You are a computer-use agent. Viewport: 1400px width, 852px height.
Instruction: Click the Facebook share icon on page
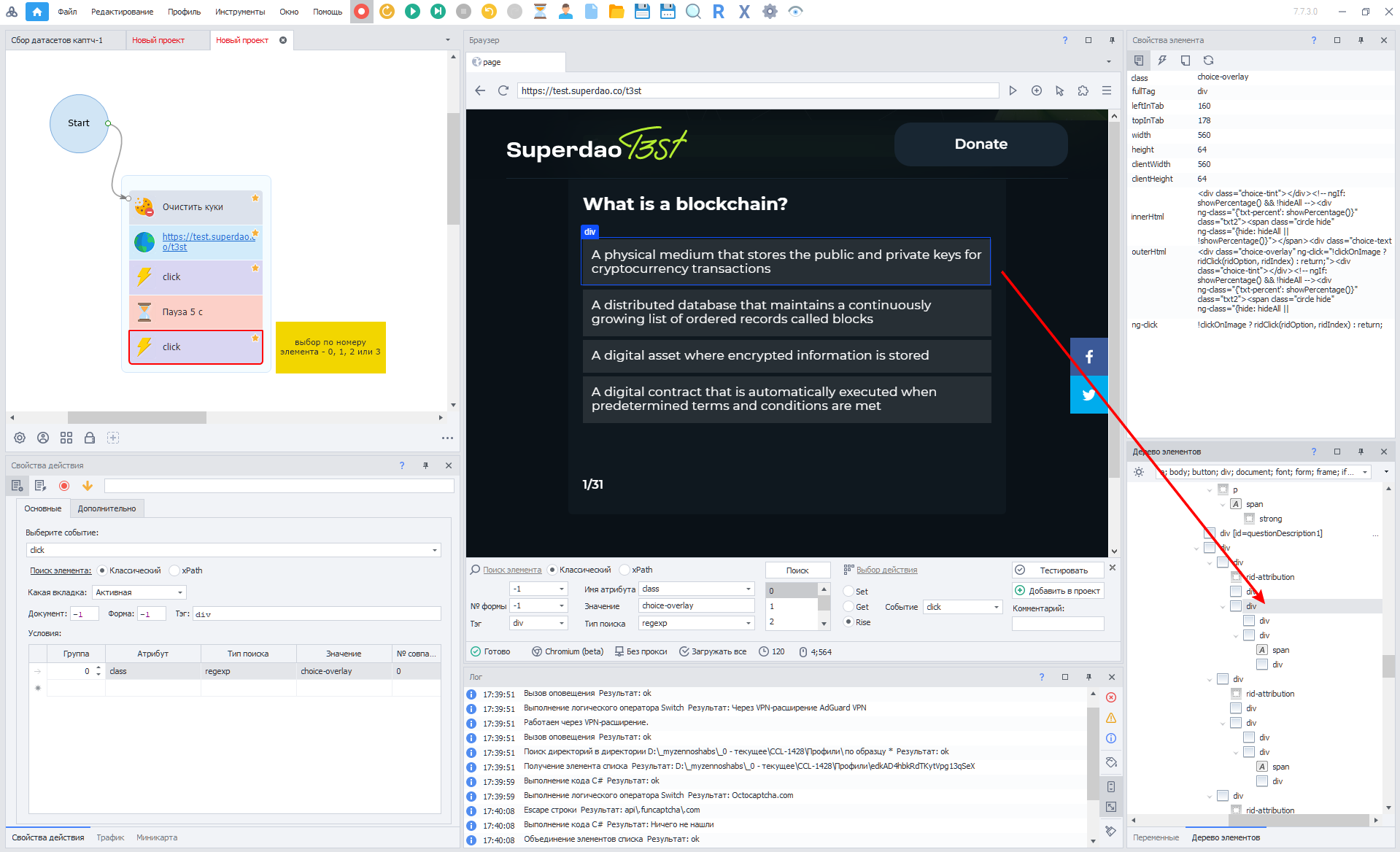click(1088, 357)
